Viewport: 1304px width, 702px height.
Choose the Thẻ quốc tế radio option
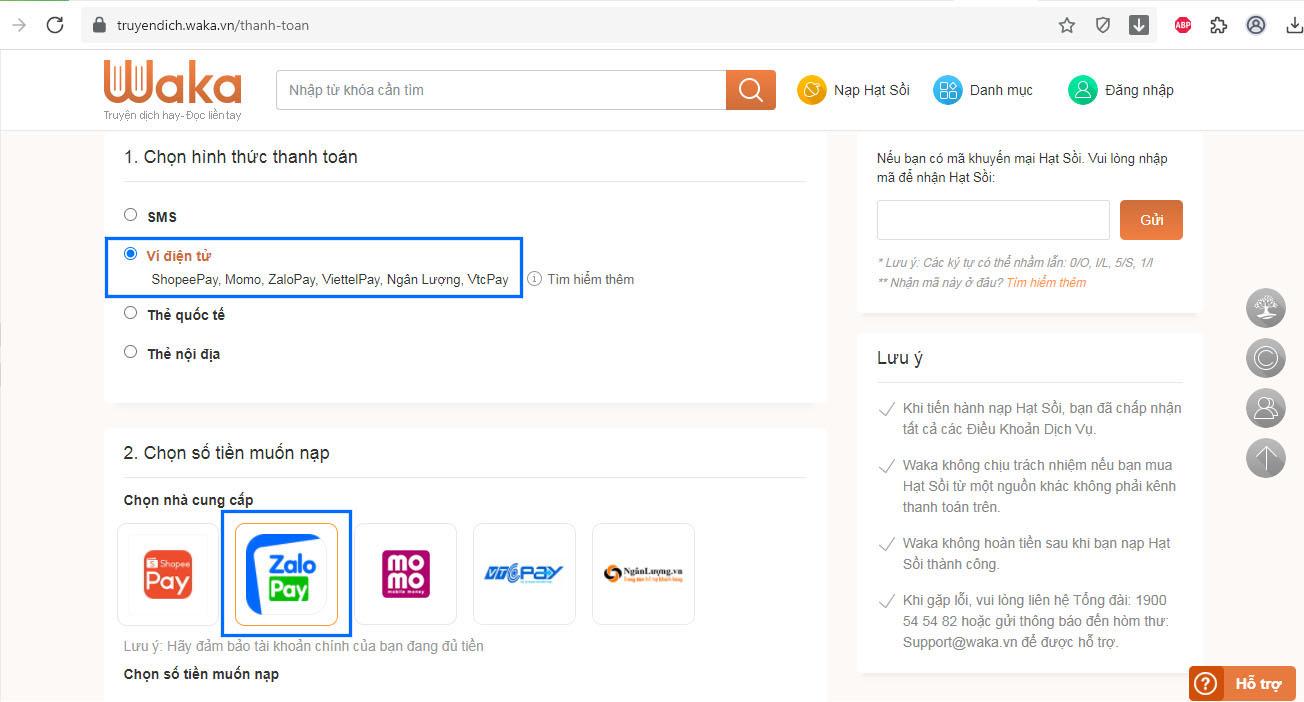[130, 313]
